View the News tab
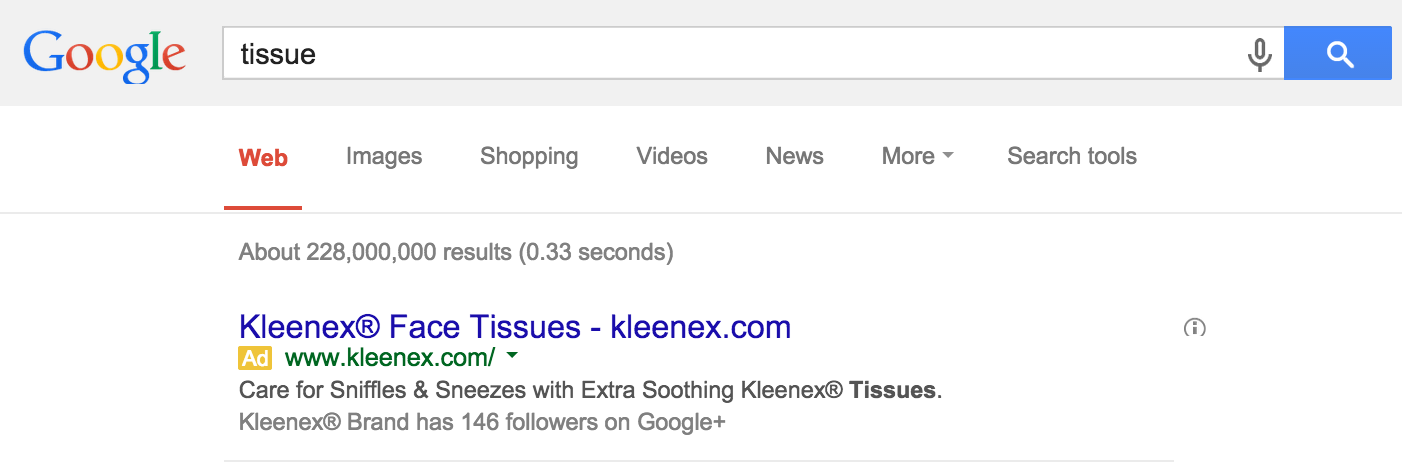The width and height of the screenshot is (1402, 476). [794, 156]
